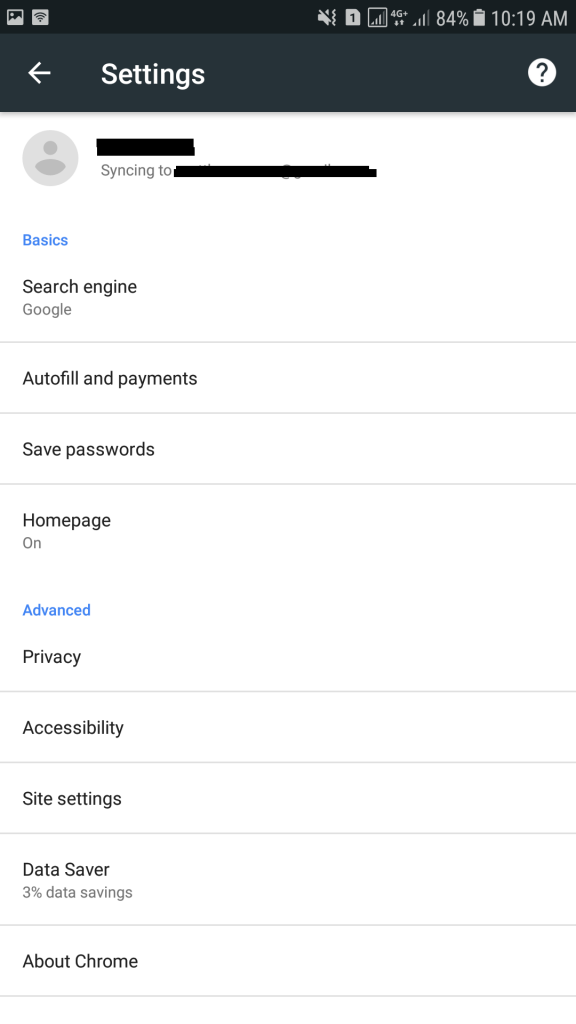Tap the muted vibrate icon in status bar

click(327, 18)
